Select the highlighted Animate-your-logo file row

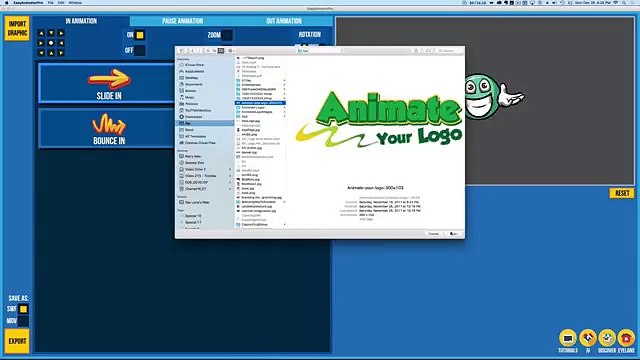click(260, 103)
